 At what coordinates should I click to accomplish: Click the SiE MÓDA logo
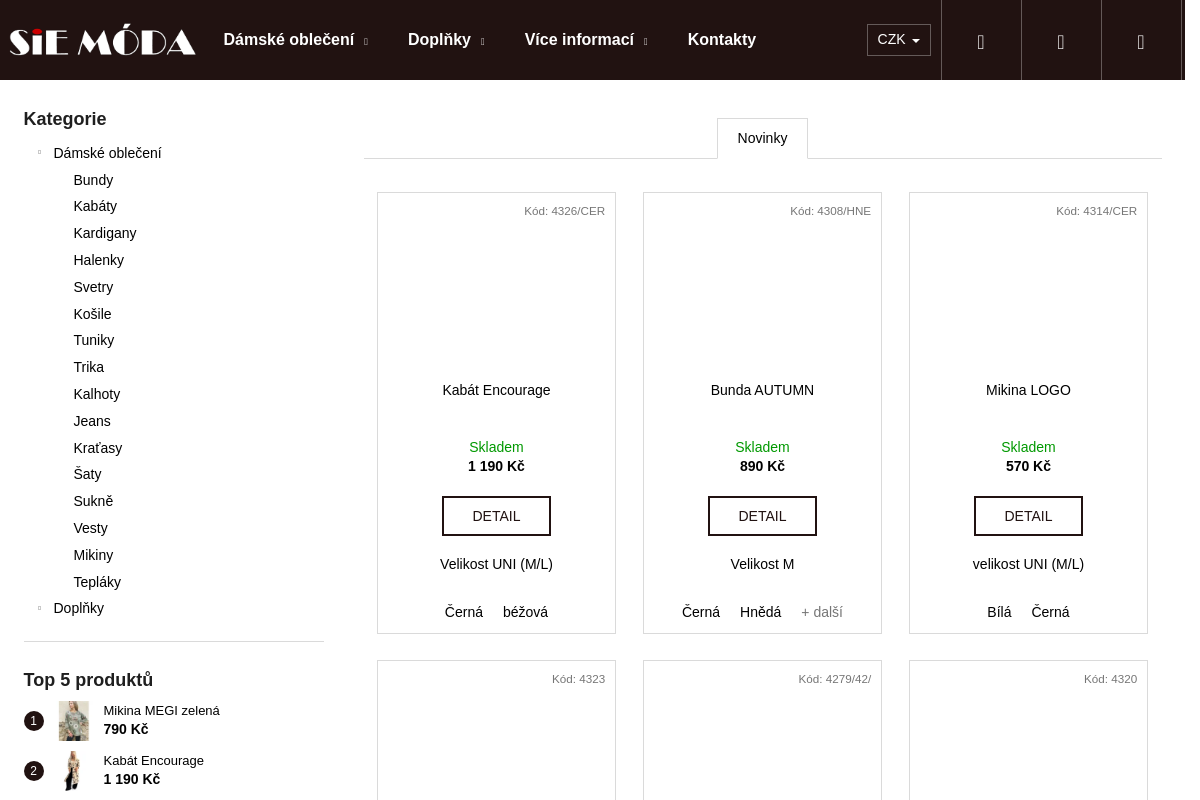click(102, 40)
